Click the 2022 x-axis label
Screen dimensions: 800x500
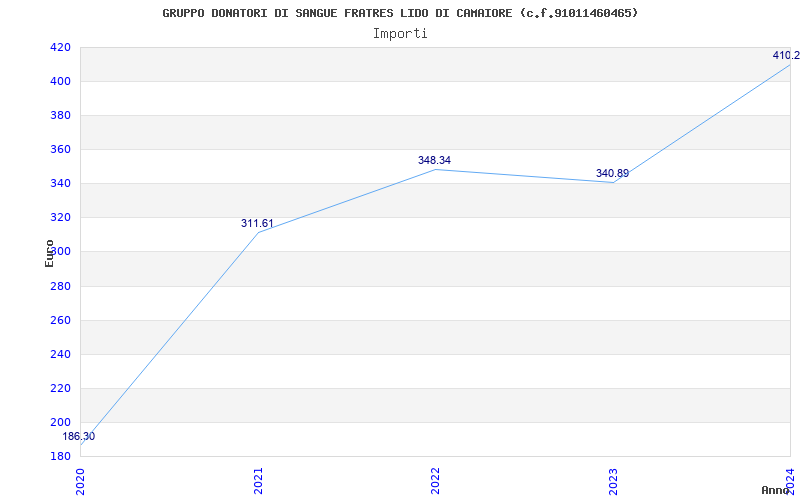coord(435,481)
